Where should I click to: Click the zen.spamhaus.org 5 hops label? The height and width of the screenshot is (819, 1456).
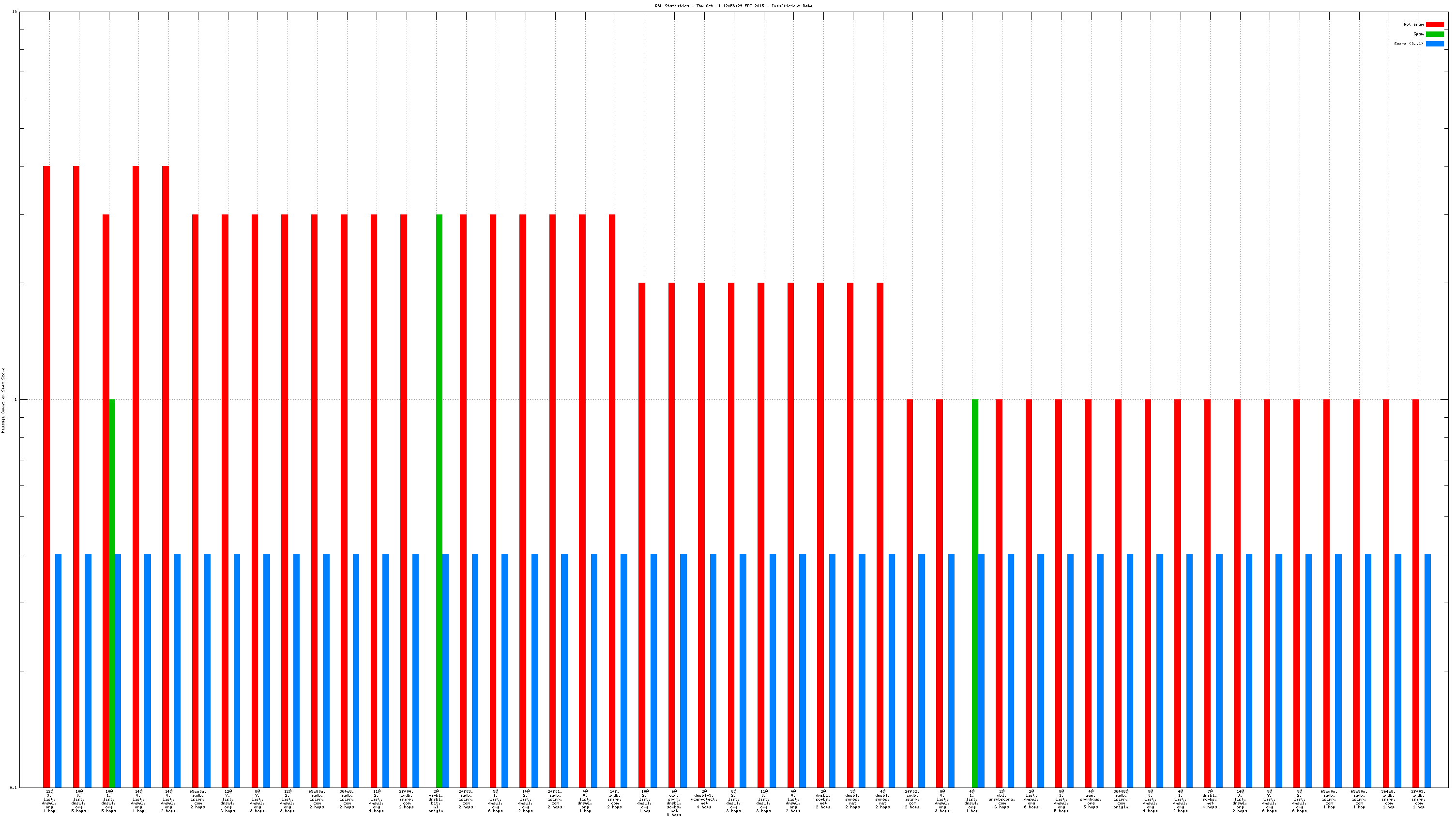point(1091,799)
